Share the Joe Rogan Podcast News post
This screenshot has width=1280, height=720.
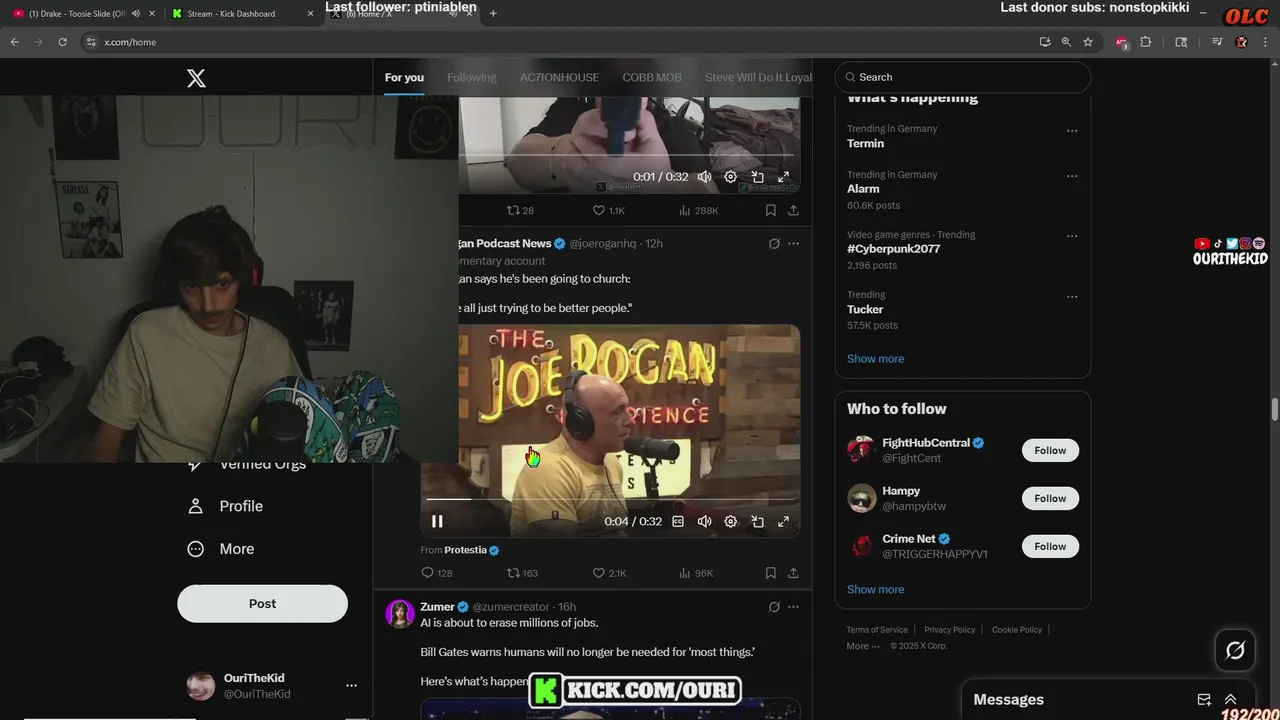793,573
